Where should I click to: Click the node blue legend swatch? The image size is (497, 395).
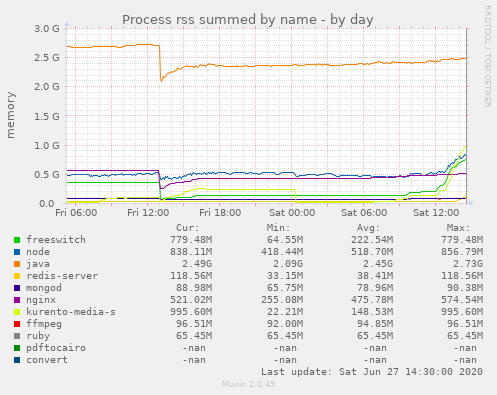[17, 252]
